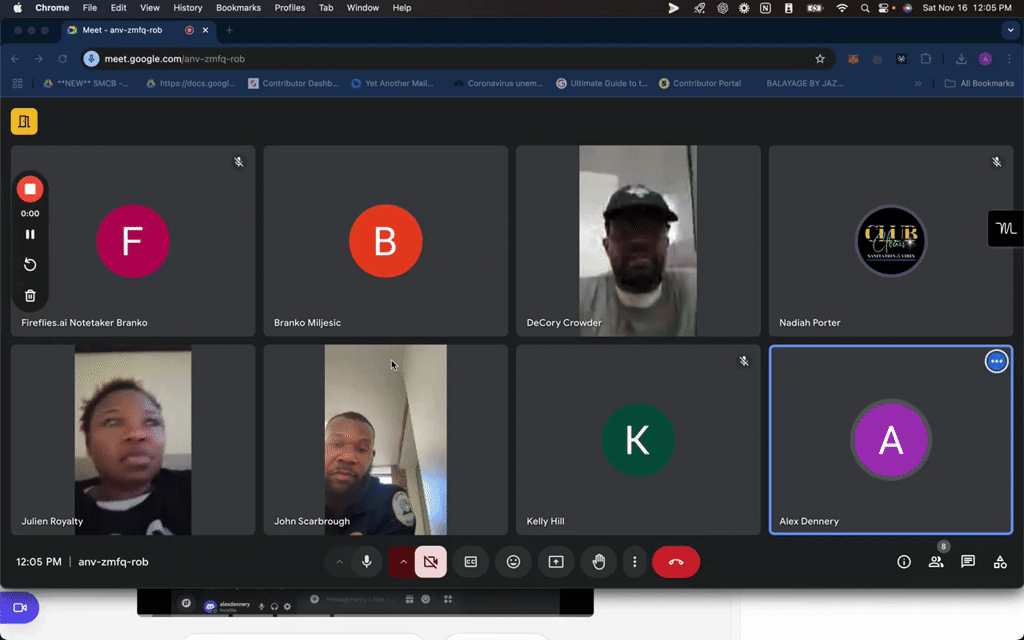
Task: Open camera video options chevron
Action: [403, 562]
